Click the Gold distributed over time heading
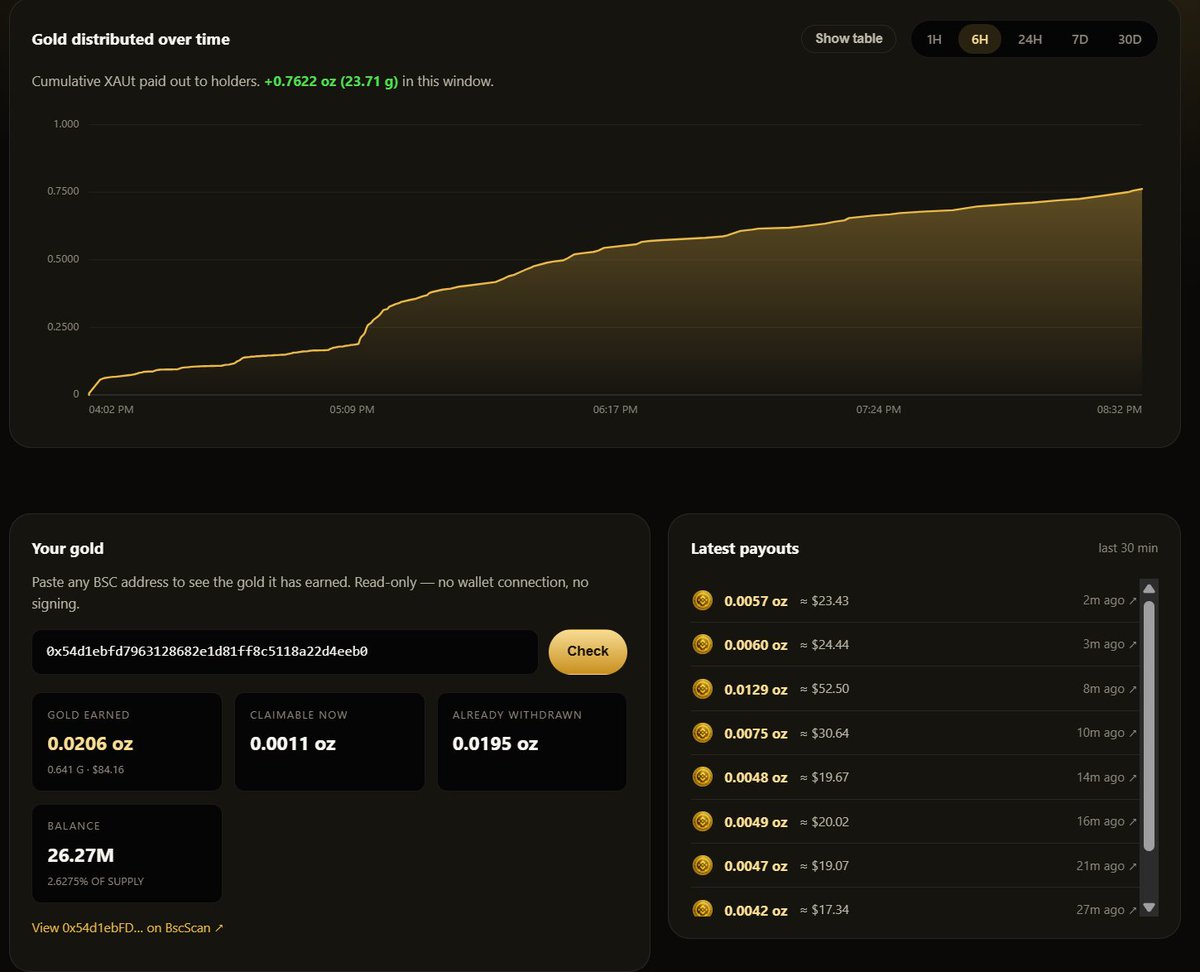 (x=131, y=40)
